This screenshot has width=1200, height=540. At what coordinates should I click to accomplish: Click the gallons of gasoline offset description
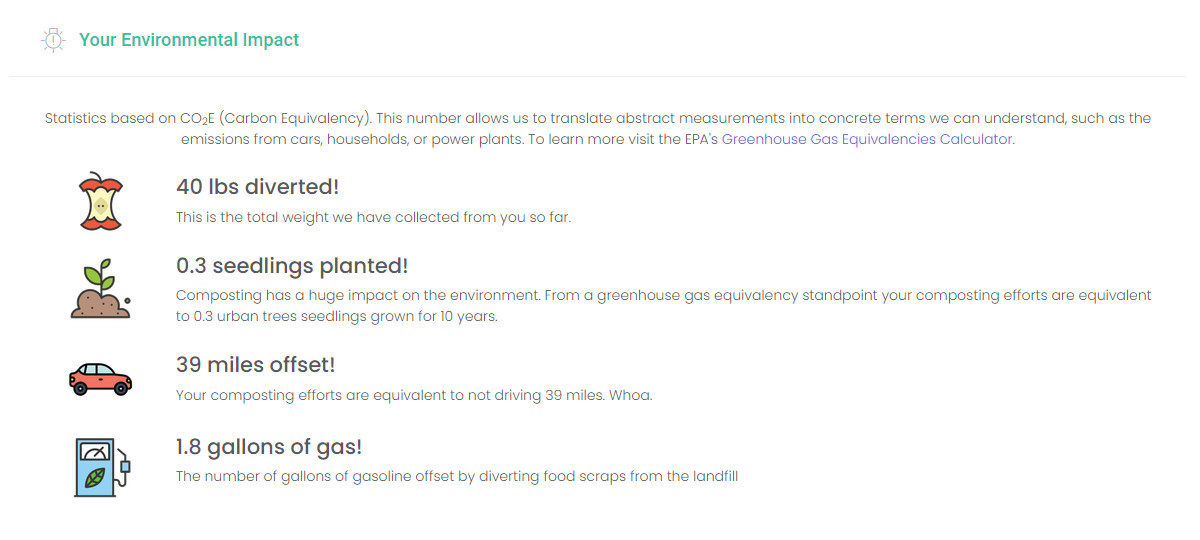point(456,476)
